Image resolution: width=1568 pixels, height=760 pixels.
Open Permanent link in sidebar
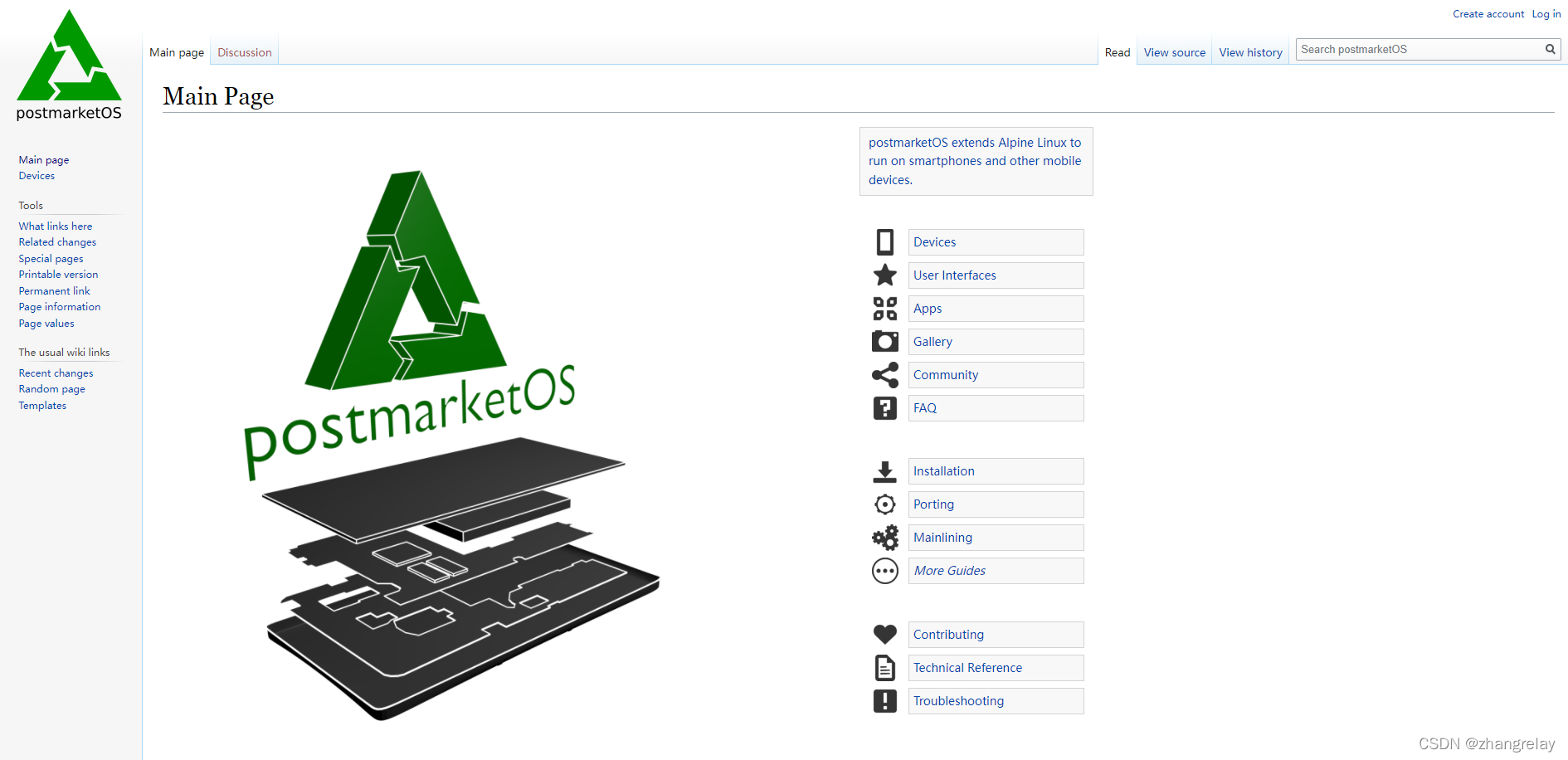pos(54,291)
